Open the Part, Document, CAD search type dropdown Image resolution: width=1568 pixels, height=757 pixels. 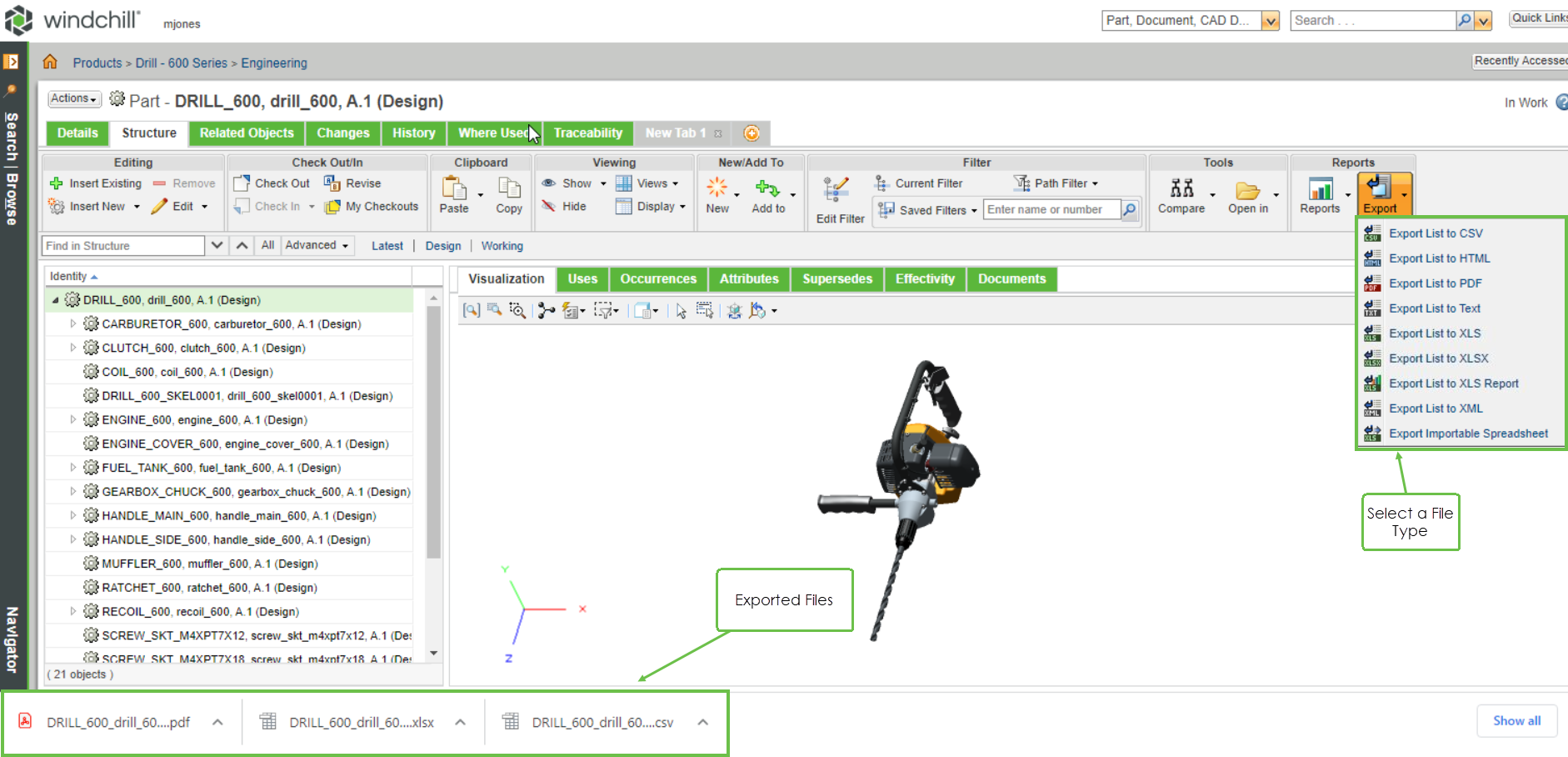pyautogui.click(x=1270, y=21)
